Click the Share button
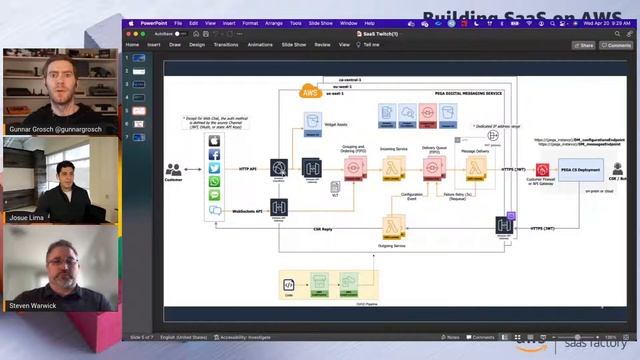The height and width of the screenshot is (360, 640). click(583, 45)
